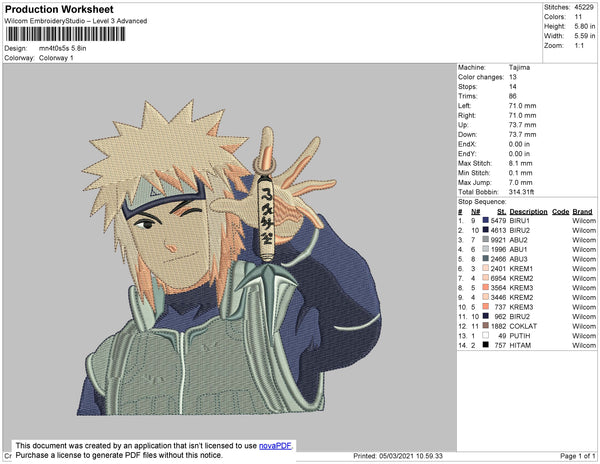Select the ABU1 light gray swatch
The width and height of the screenshot is (600, 464).
486,249
